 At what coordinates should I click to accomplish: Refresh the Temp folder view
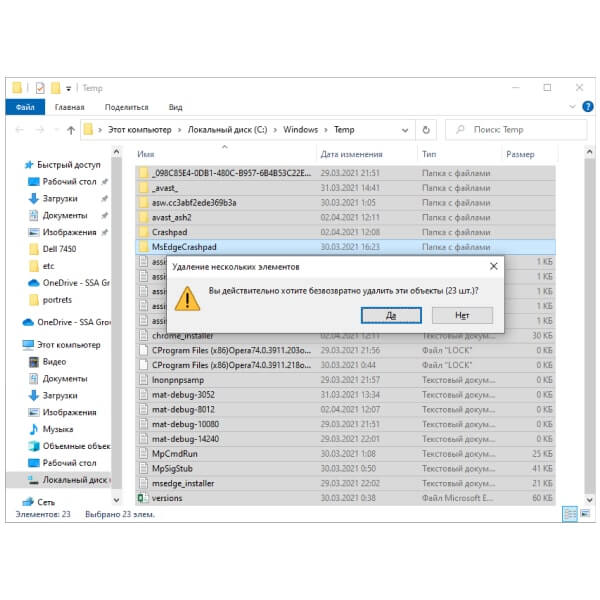426,130
